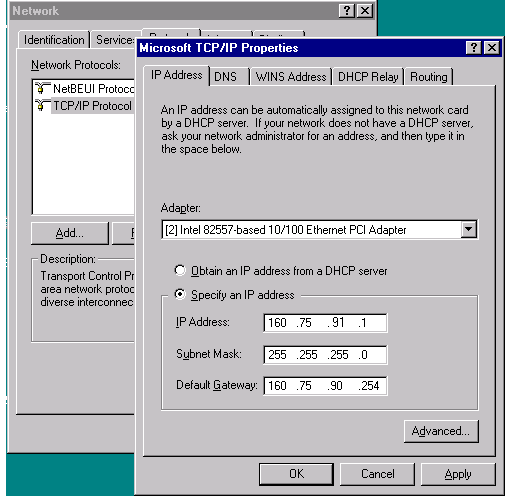Open the Adapter dropdown arrow
510x496 pixels.
point(469,229)
